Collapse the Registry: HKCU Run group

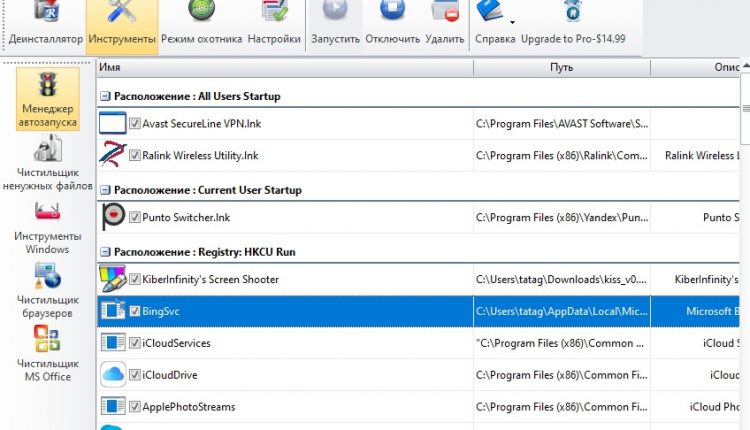105,252
